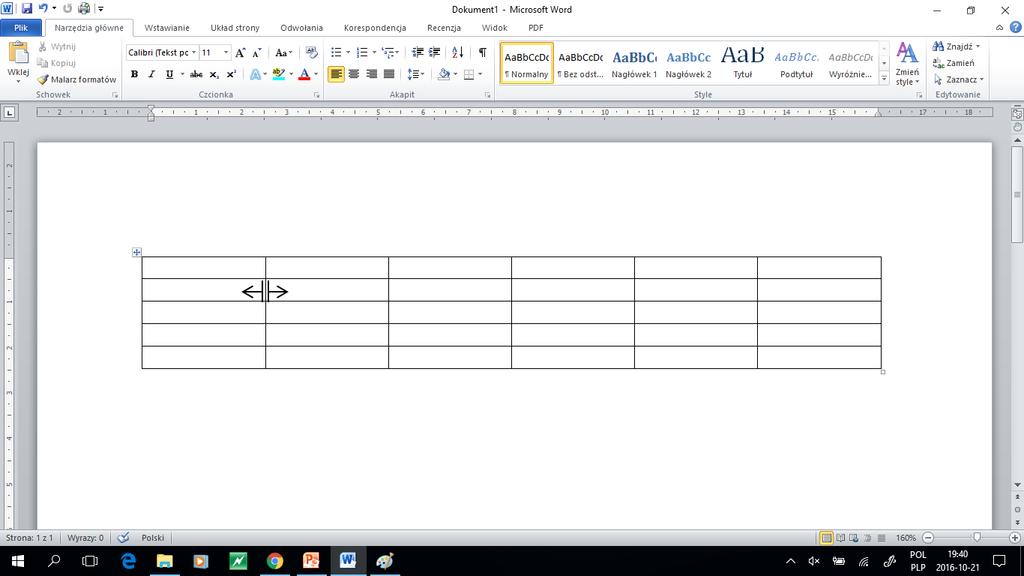This screenshot has height=576, width=1024.
Task: Click the table move handle
Action: click(136, 252)
